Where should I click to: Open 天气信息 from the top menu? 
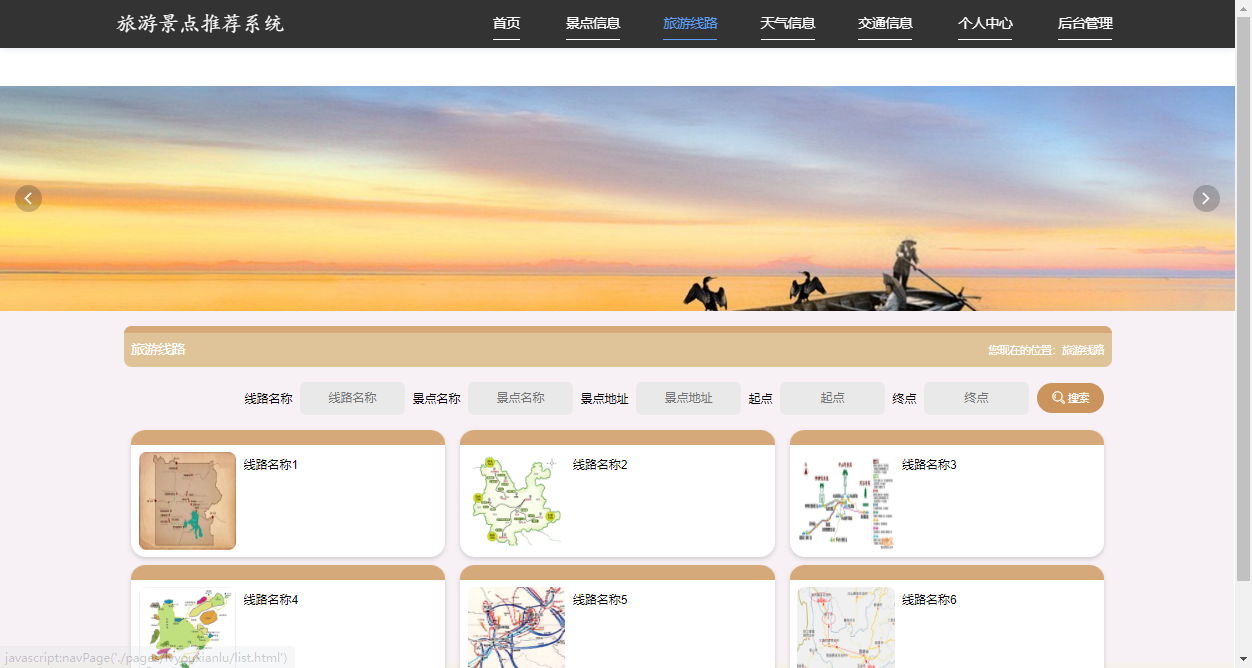click(787, 24)
